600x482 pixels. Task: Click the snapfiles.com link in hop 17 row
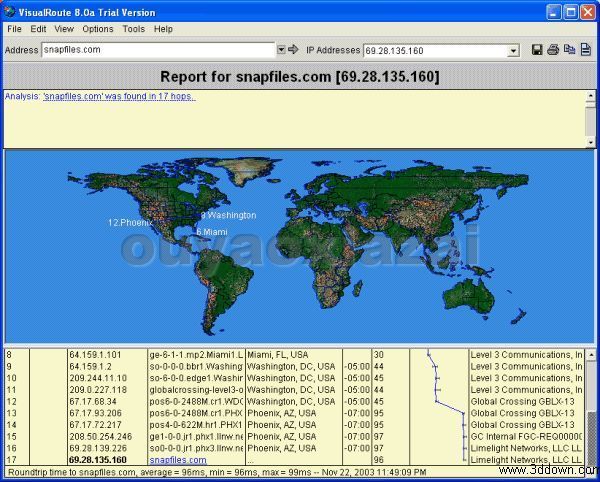click(x=177, y=460)
